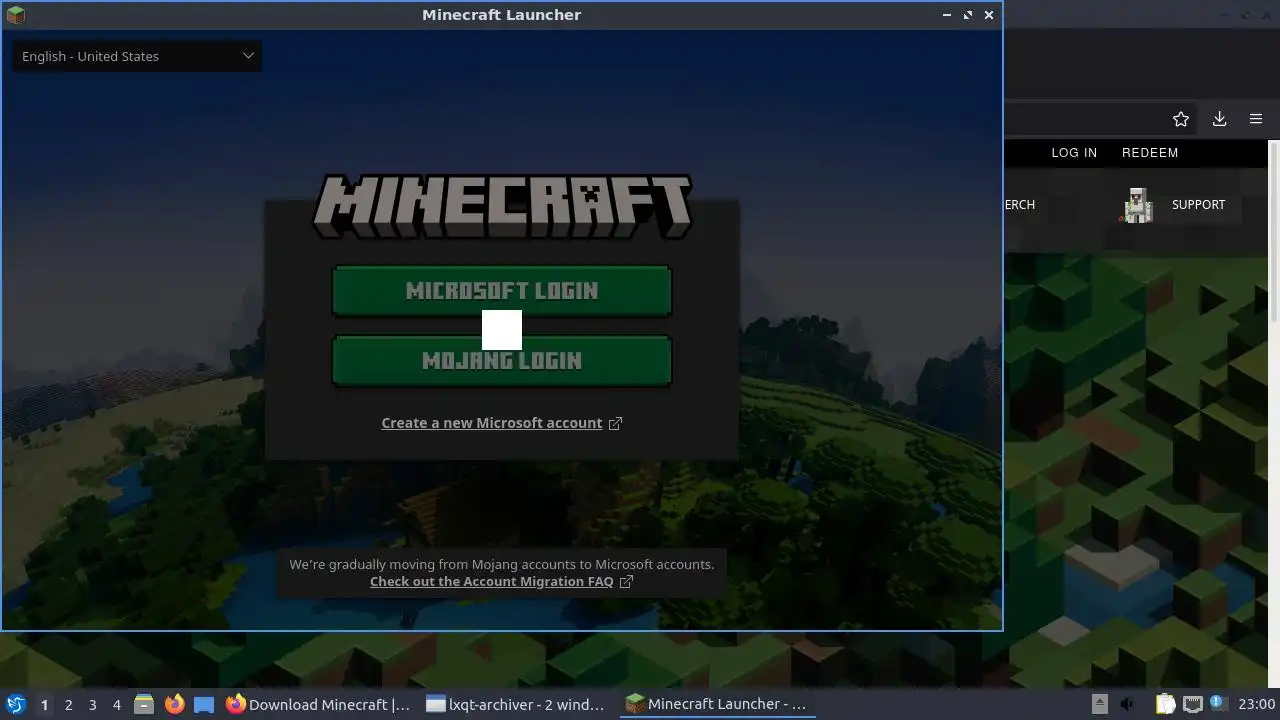Bookmark the page with the browser star icon
This screenshot has width=1280, height=720.
(x=1181, y=119)
